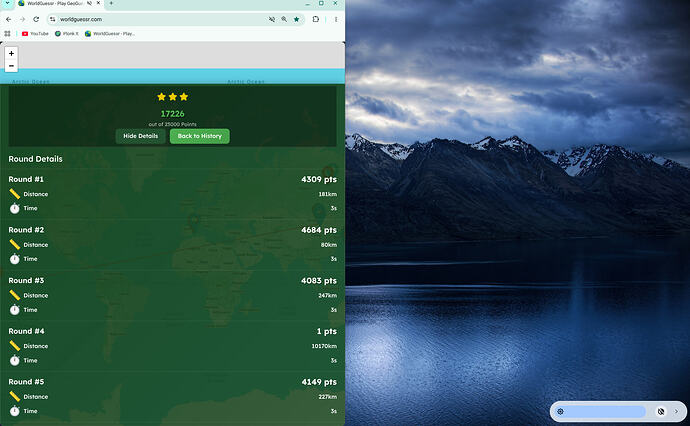The height and width of the screenshot is (426, 690).
Task: Open the WorldGuessr - Play bookmark
Action: click(110, 33)
